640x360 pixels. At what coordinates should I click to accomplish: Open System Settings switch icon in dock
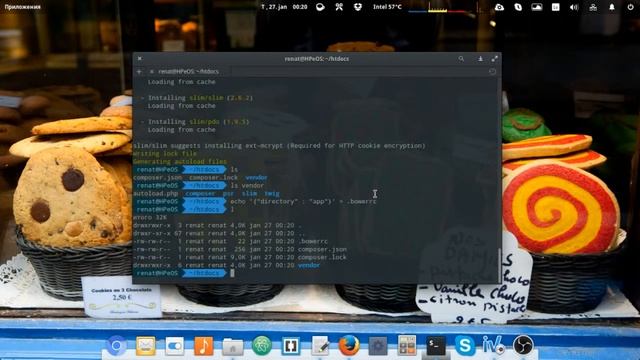[175, 346]
